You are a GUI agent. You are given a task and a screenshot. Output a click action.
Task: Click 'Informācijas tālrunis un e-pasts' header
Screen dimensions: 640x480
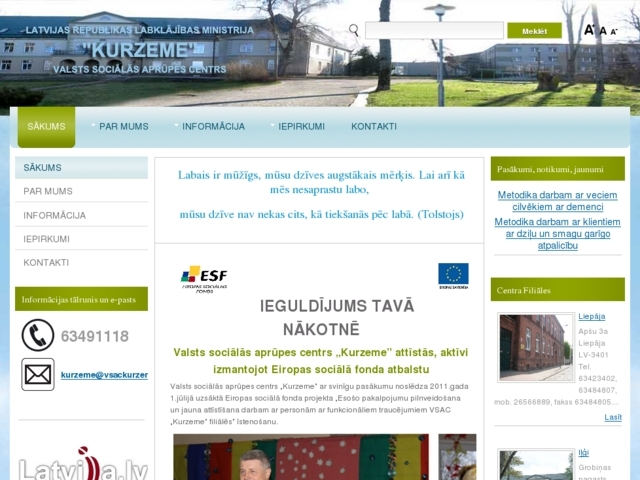pos(81,299)
